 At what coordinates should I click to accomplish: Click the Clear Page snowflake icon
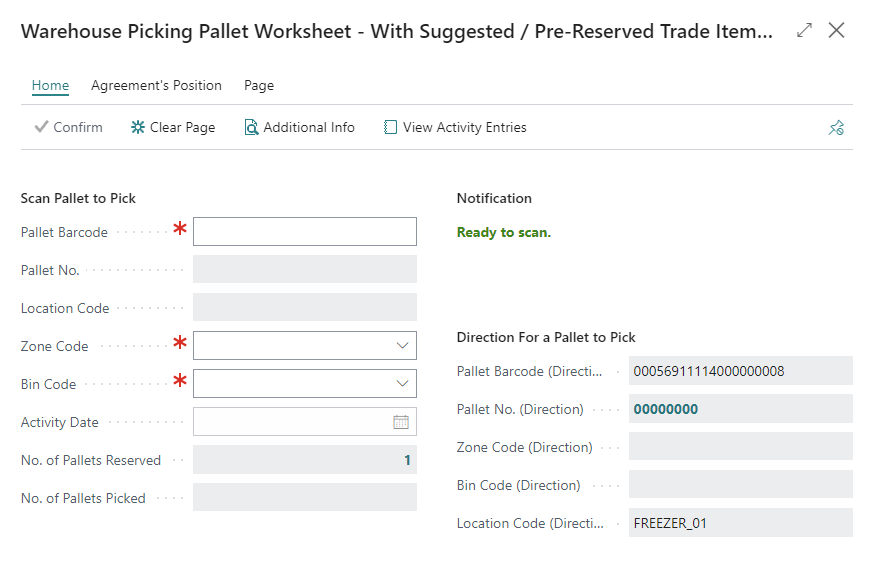tap(138, 128)
